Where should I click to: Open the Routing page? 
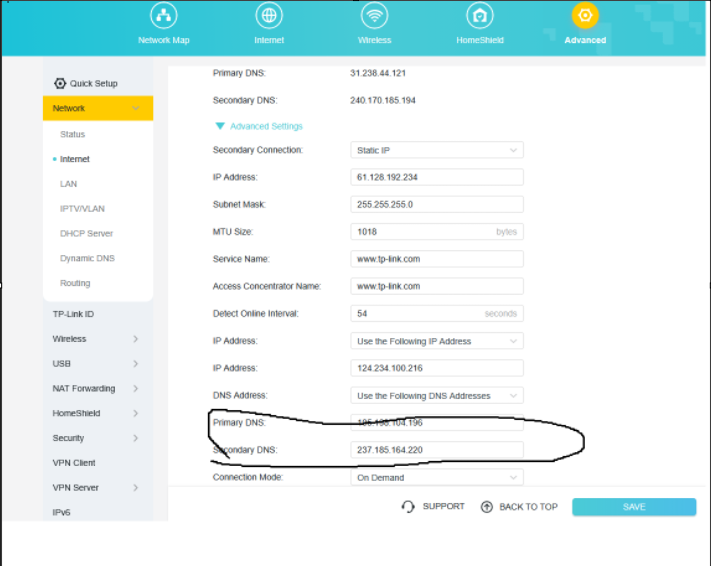(75, 283)
